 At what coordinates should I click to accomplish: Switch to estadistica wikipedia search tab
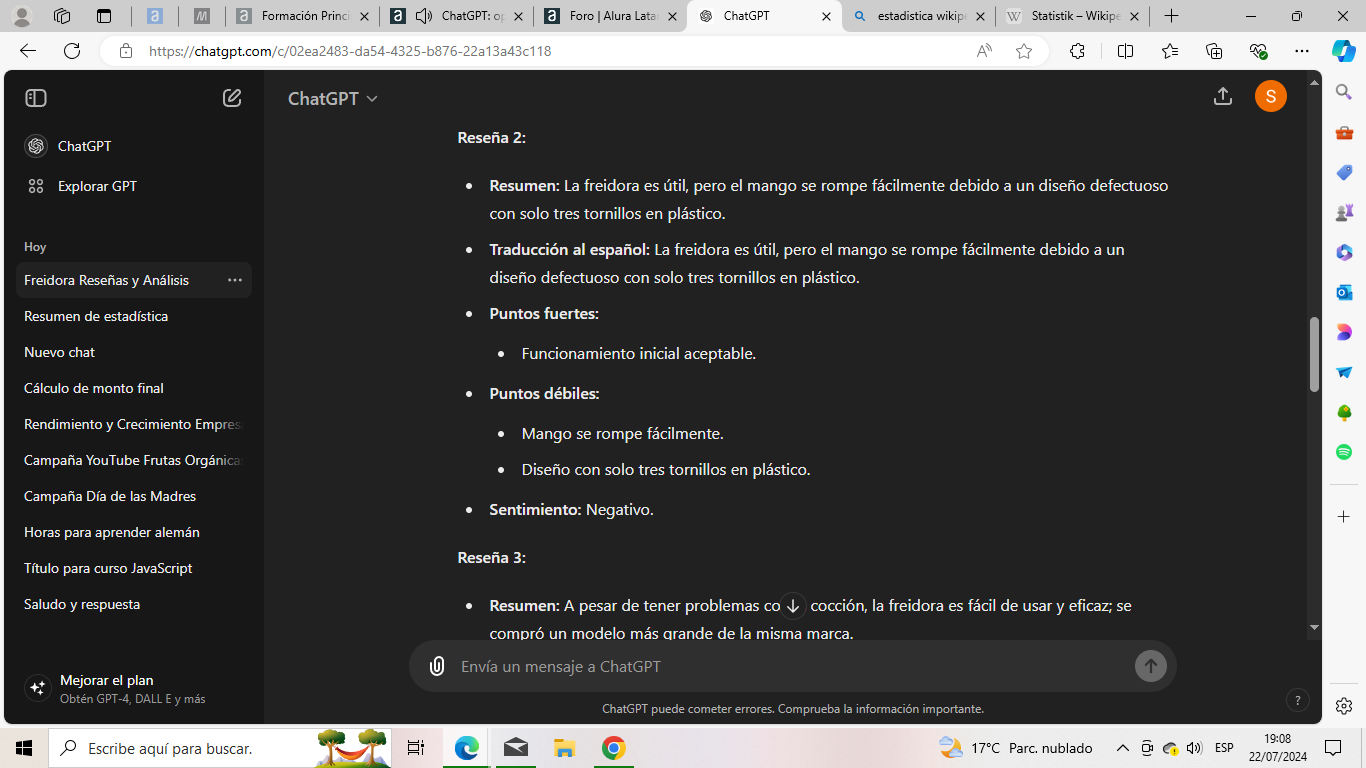point(918,16)
